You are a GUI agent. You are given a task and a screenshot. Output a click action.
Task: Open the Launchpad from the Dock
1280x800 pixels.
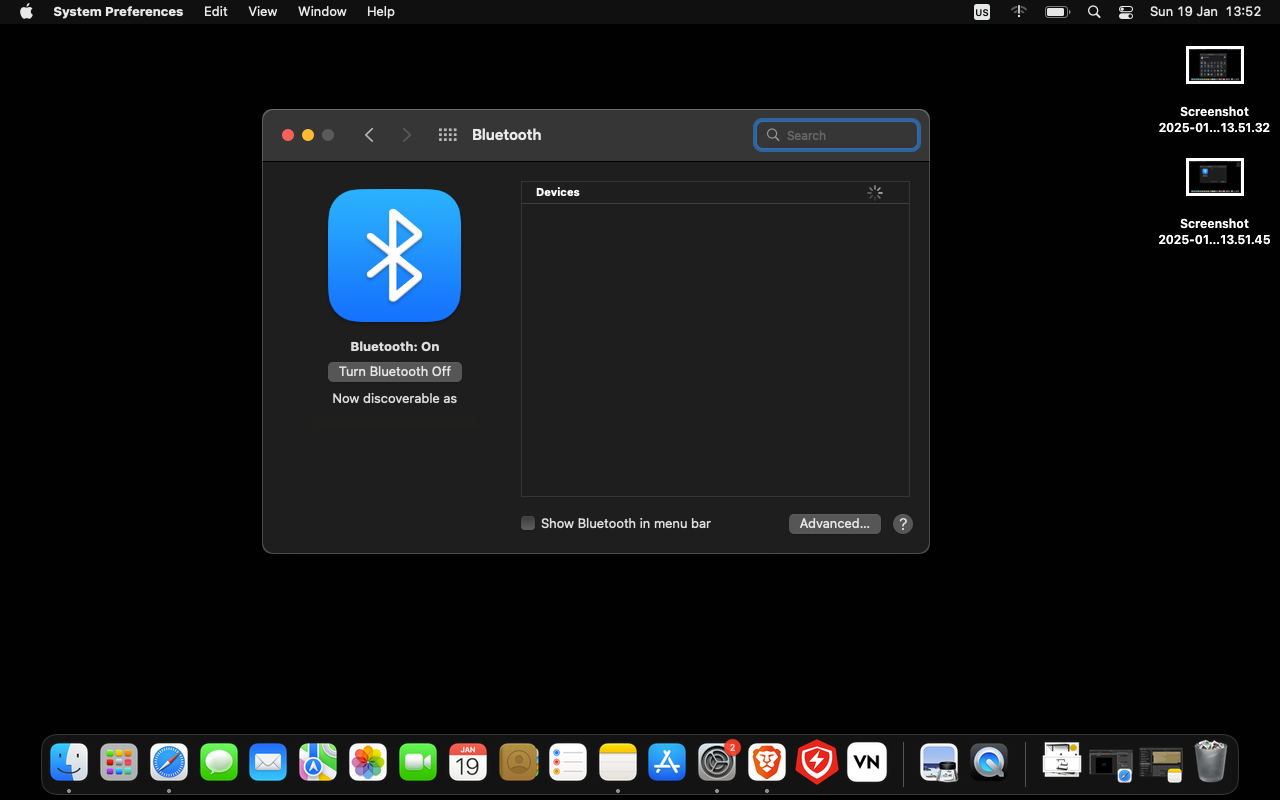click(x=118, y=762)
